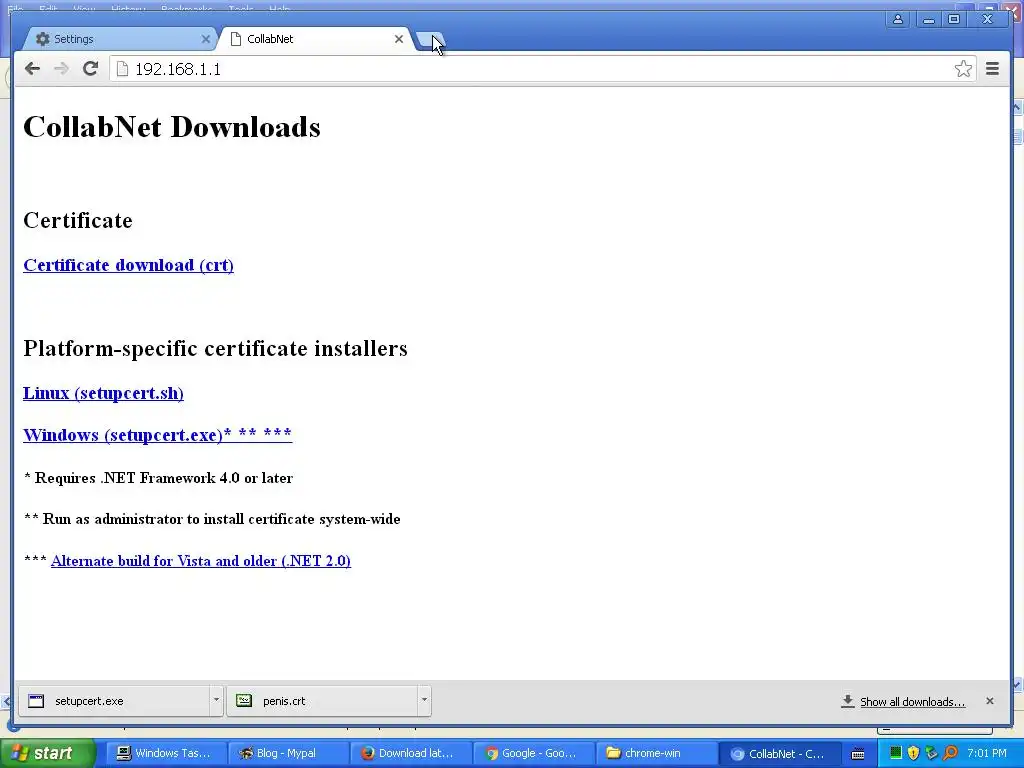1024x768 pixels.
Task: Click the Platform-specific certificate installers heading
Action: pyautogui.click(x=216, y=348)
